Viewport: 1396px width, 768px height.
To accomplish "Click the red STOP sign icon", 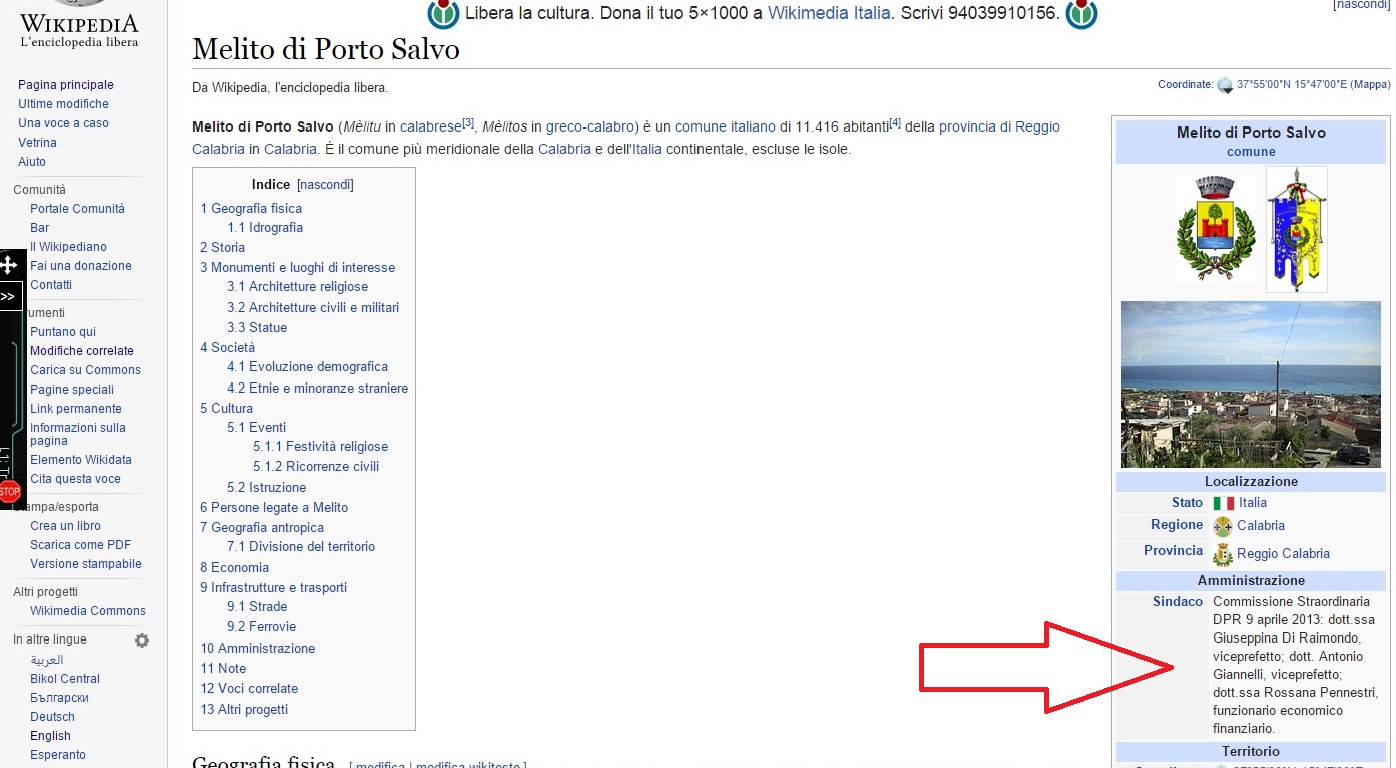I will [10, 491].
